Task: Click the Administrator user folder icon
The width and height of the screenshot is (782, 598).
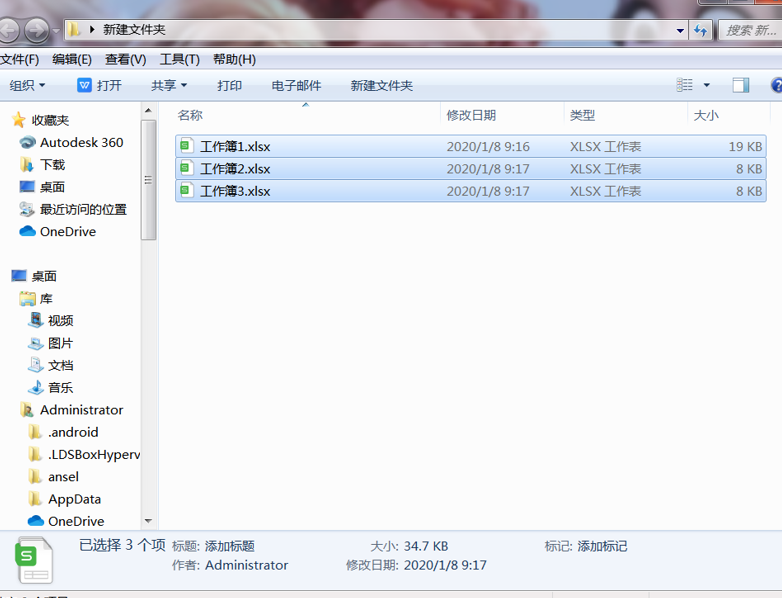Action: pyautogui.click(x=26, y=409)
